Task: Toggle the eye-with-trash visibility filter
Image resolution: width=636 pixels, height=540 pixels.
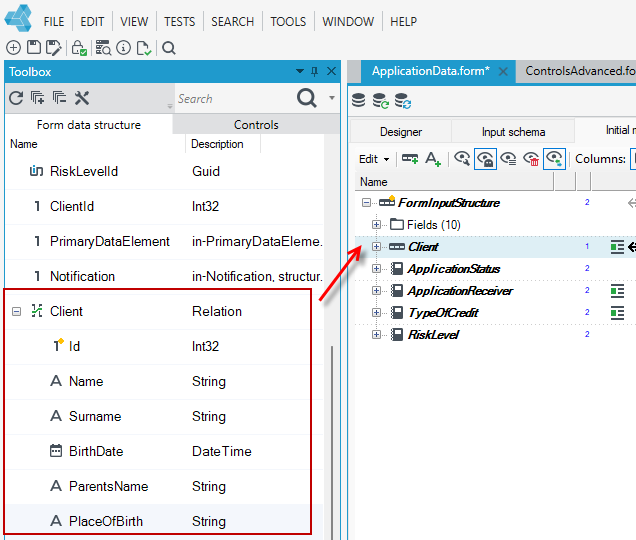Action: coord(531,159)
